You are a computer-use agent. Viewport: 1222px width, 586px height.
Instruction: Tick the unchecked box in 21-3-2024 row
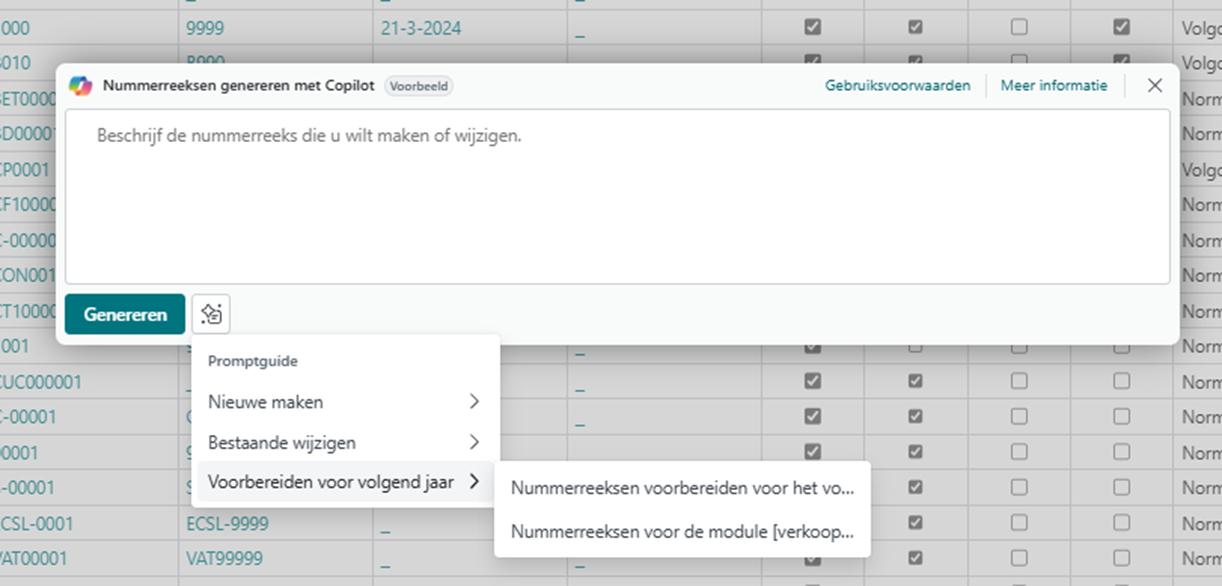click(x=1019, y=28)
